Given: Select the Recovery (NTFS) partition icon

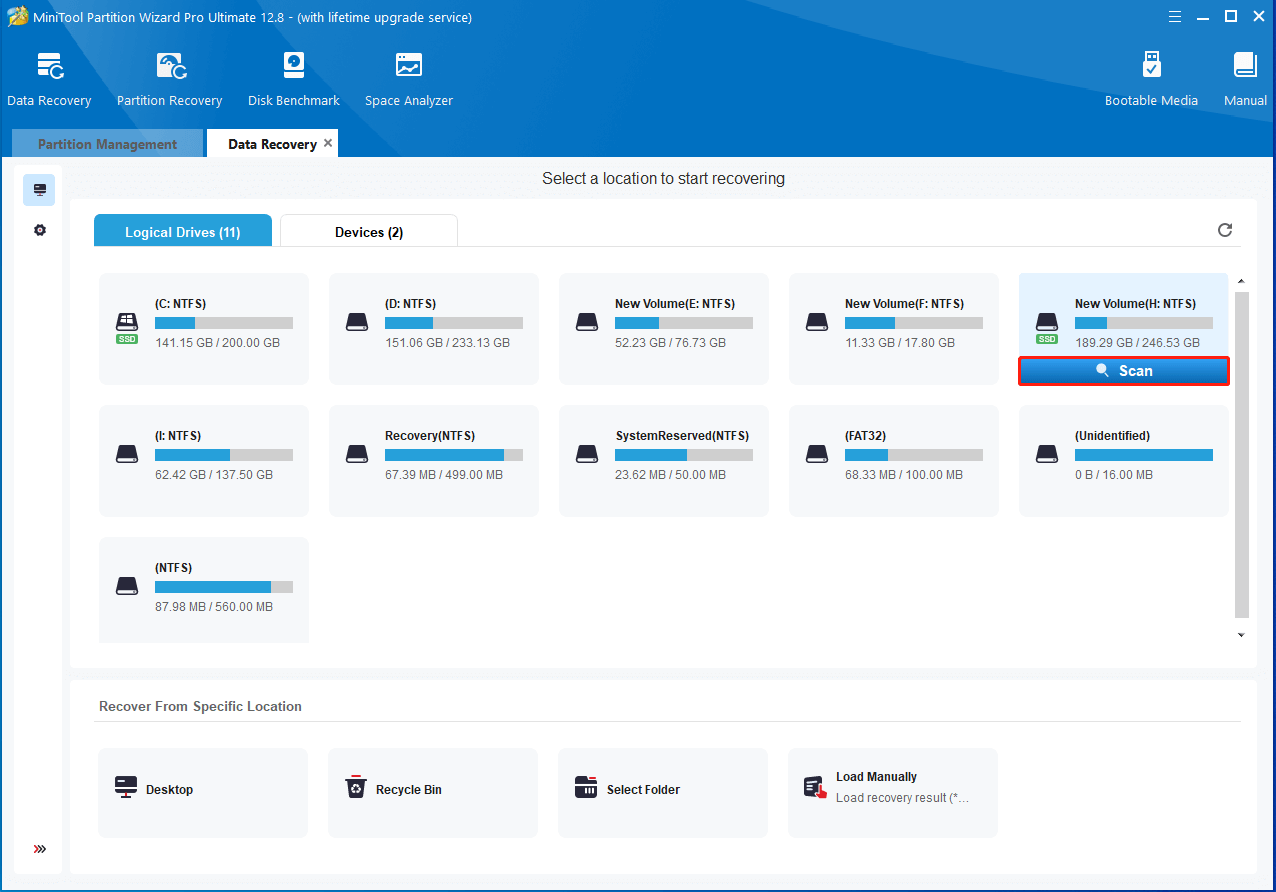Looking at the screenshot, I should pyautogui.click(x=357, y=455).
